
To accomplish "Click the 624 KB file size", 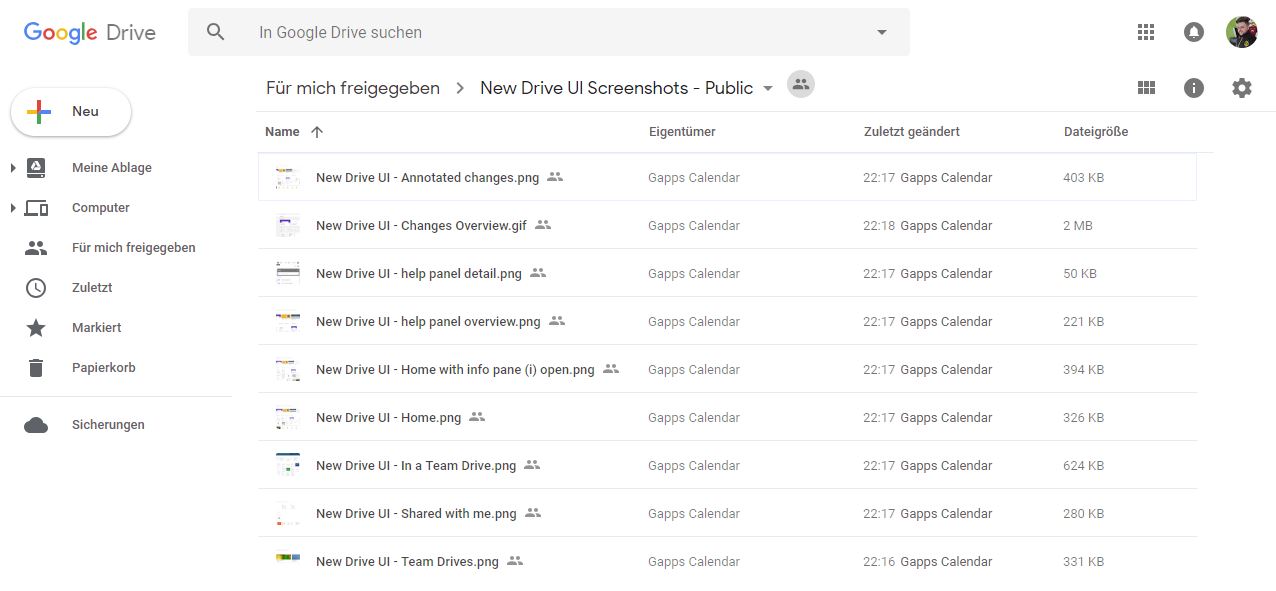I will point(1084,465).
